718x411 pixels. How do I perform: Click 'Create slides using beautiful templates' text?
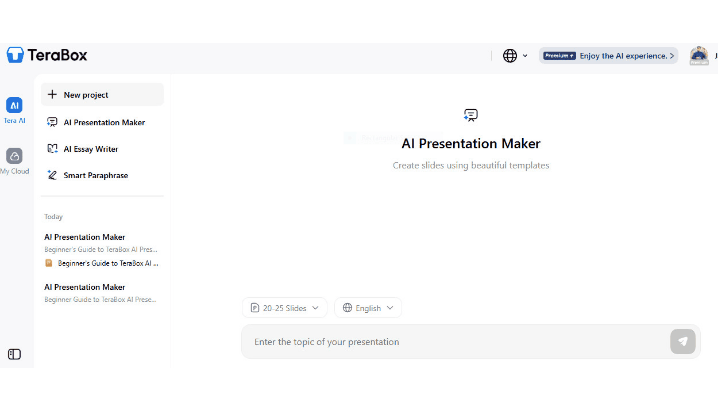tap(471, 165)
